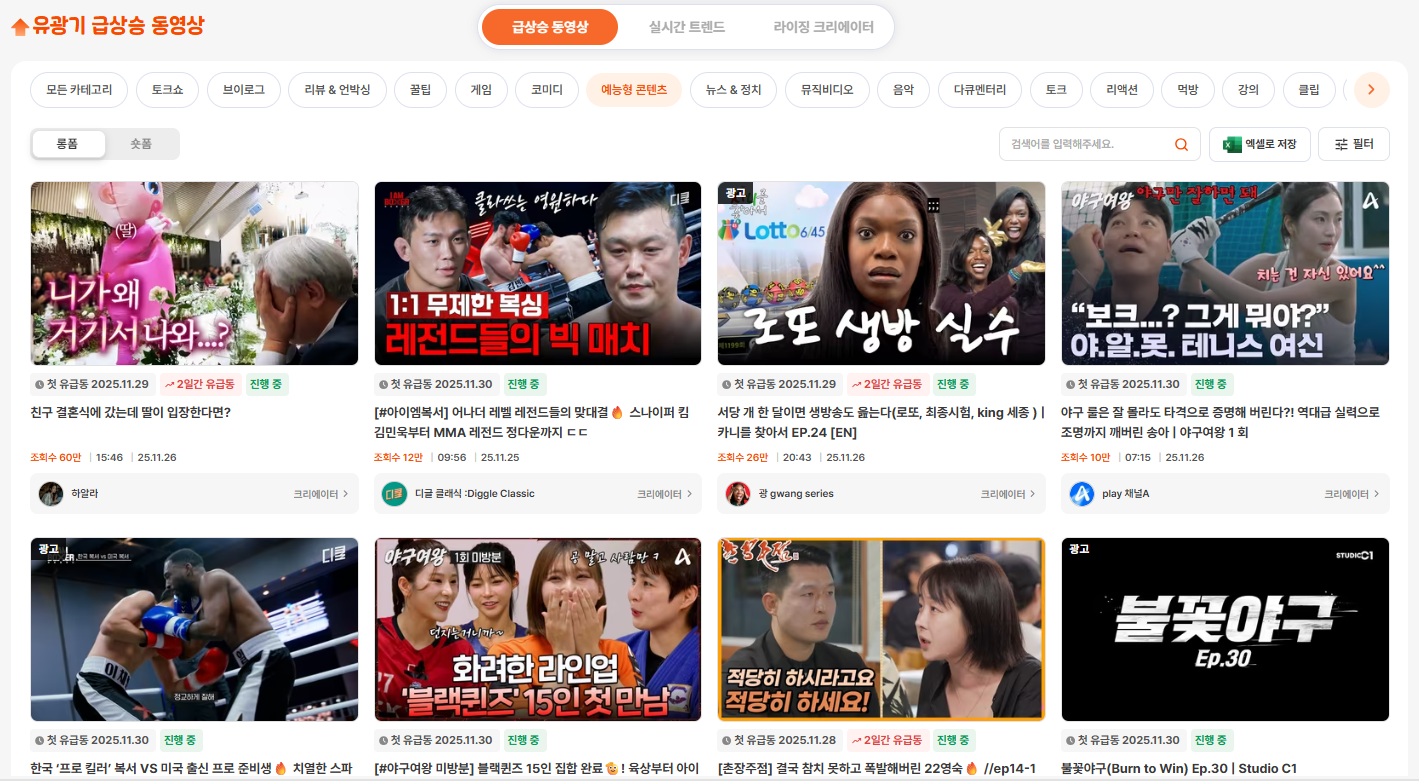Expand 크리에이터 info for 광 gwang series
Image resolution: width=1419 pixels, height=781 pixels.
click(1000, 493)
